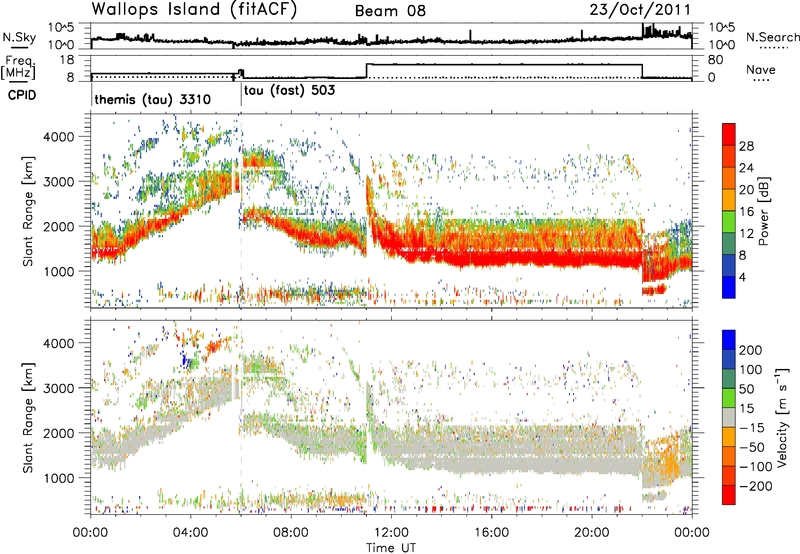The image size is (800, 554).
Task: Select the "tau (fast) 503" CPID annotation
Action: [290, 91]
